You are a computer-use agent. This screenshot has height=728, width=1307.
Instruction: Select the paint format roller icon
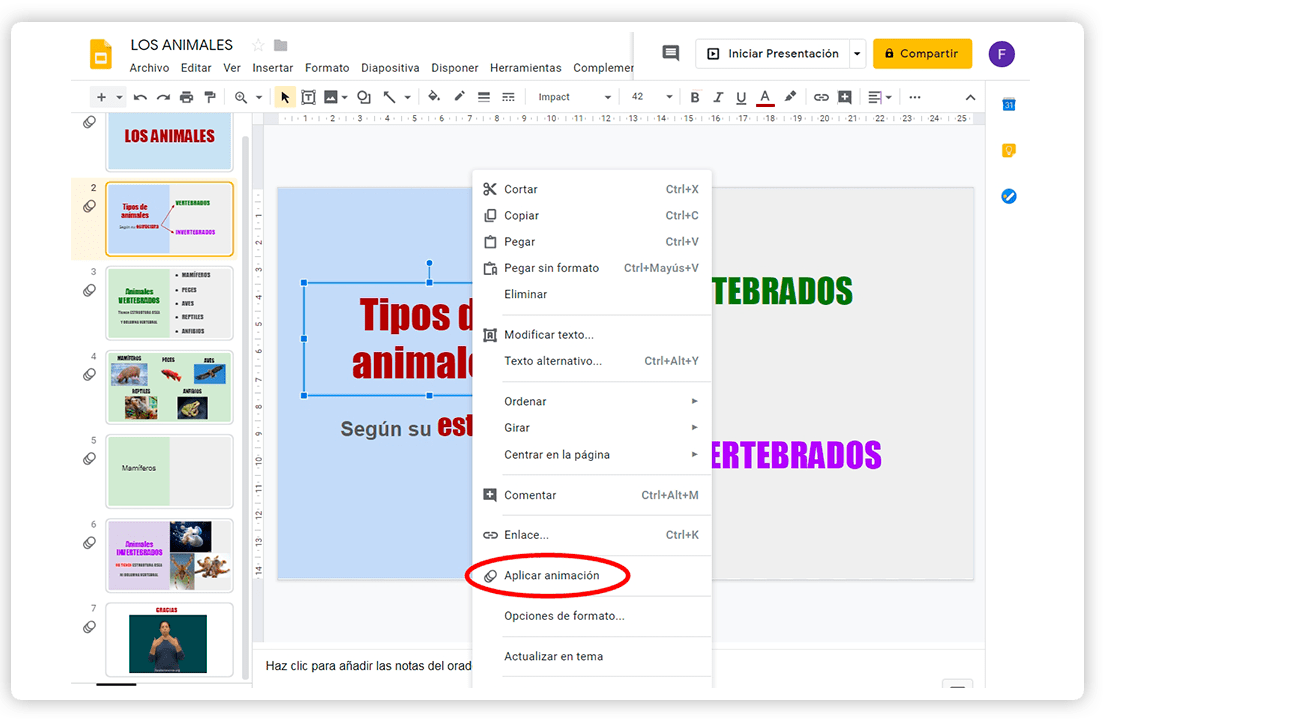point(210,97)
